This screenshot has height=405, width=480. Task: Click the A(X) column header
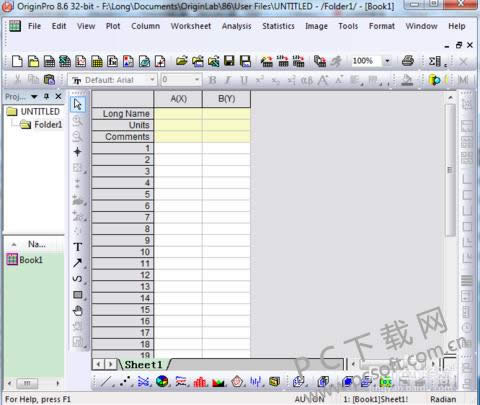(x=178, y=99)
